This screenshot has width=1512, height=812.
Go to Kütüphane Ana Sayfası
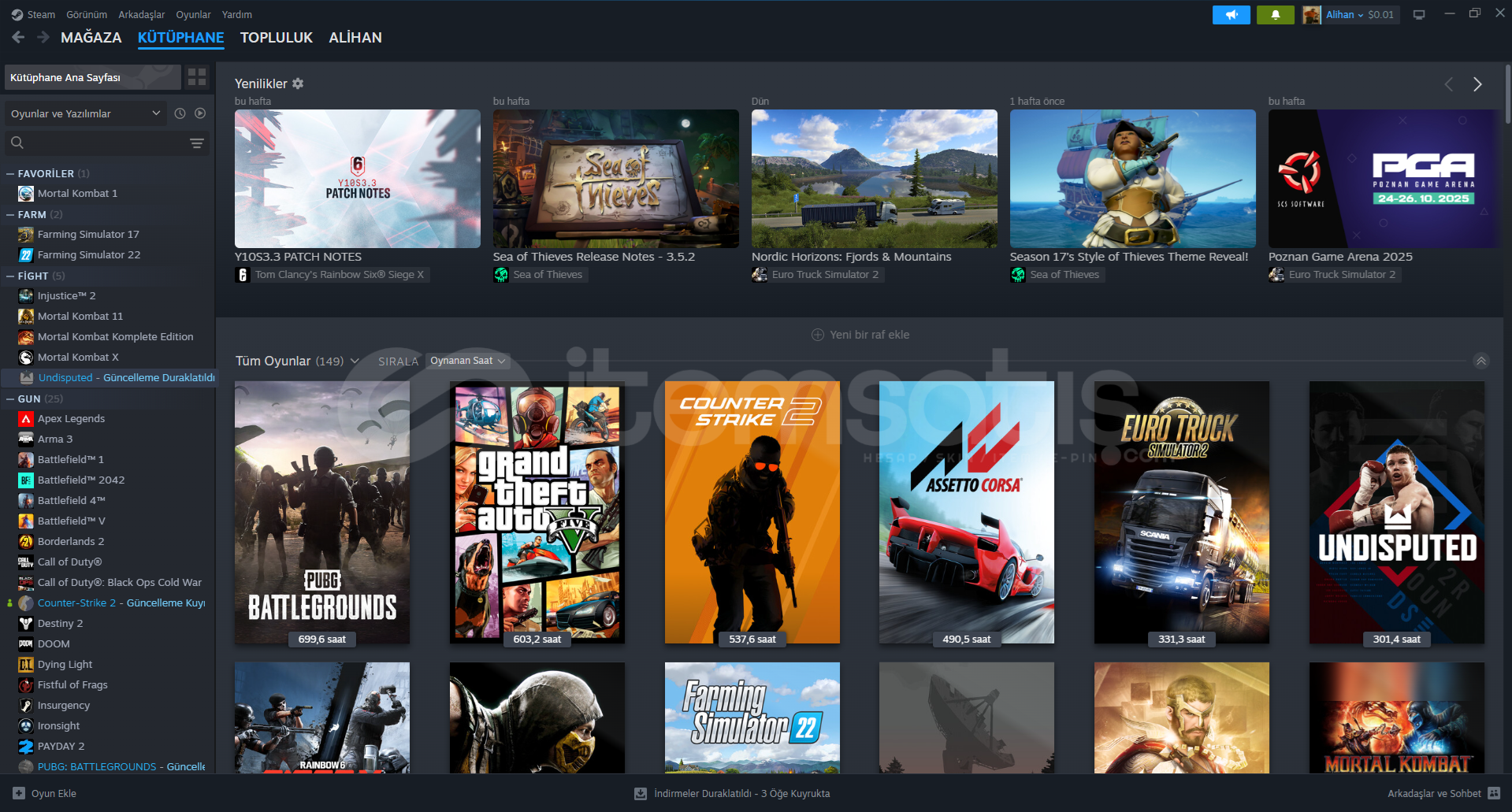point(93,77)
